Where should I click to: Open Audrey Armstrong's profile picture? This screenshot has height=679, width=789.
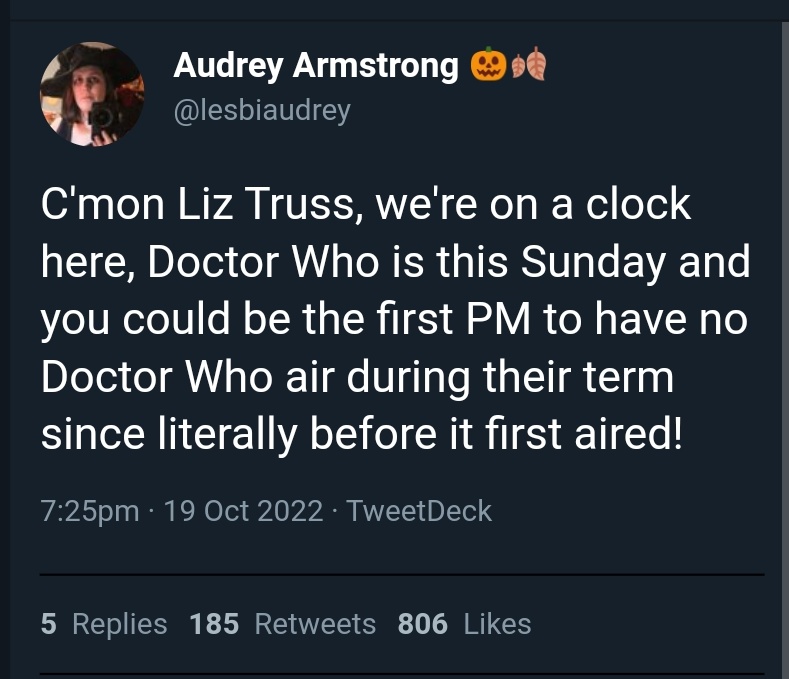point(92,95)
